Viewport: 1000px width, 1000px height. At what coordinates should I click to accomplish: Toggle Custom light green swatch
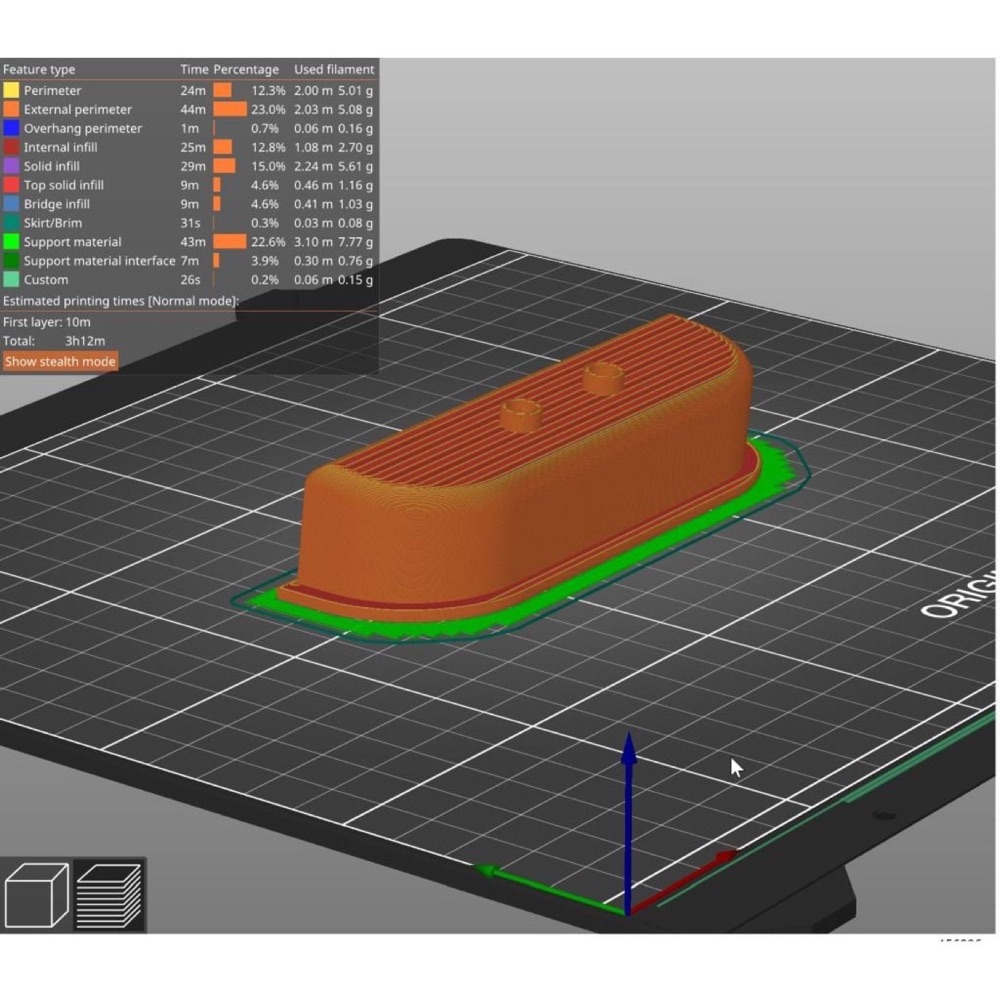pos(11,279)
